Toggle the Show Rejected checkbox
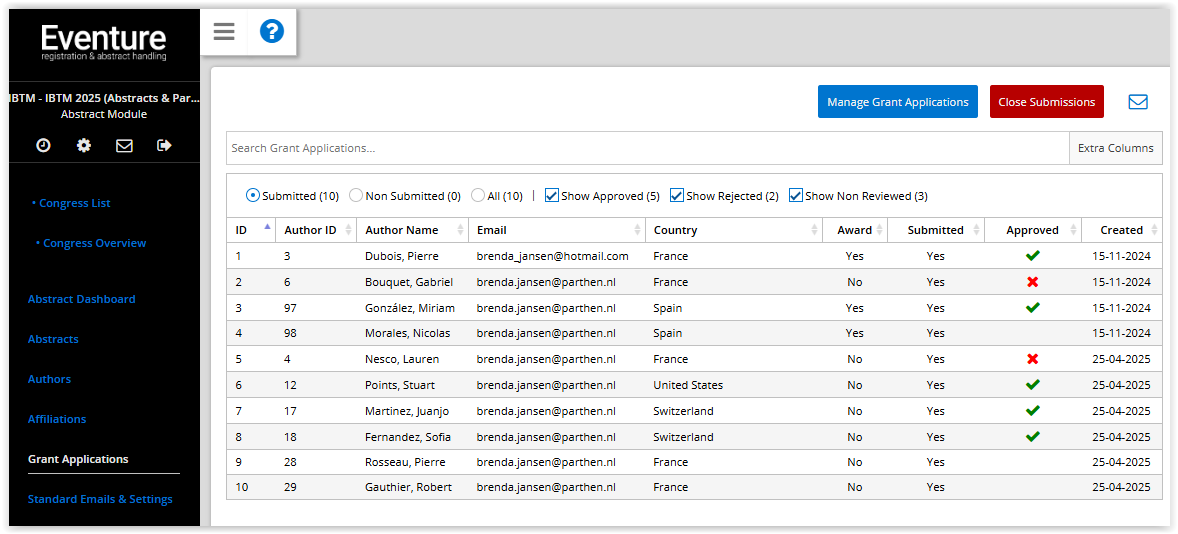The image size is (1178, 534). pyautogui.click(x=677, y=196)
